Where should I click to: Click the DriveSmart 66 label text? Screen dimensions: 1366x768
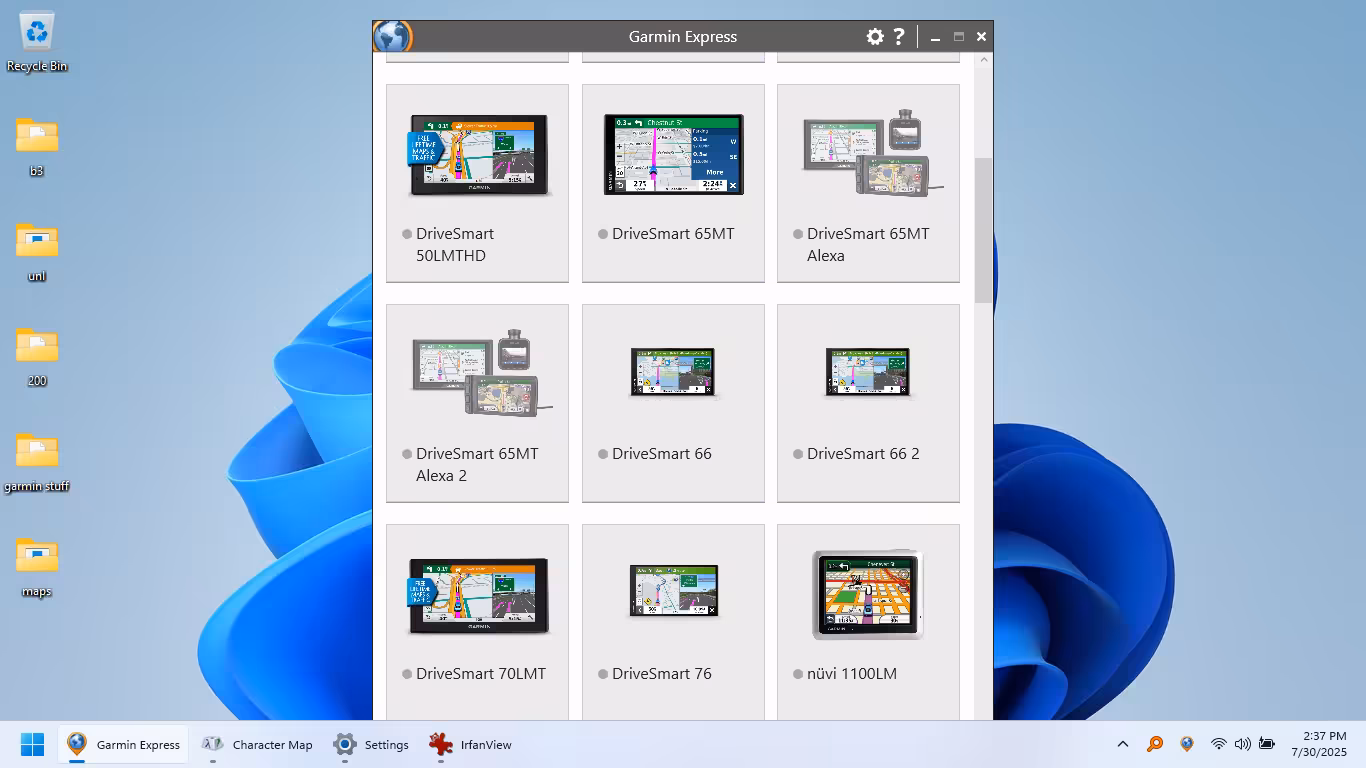coord(662,454)
